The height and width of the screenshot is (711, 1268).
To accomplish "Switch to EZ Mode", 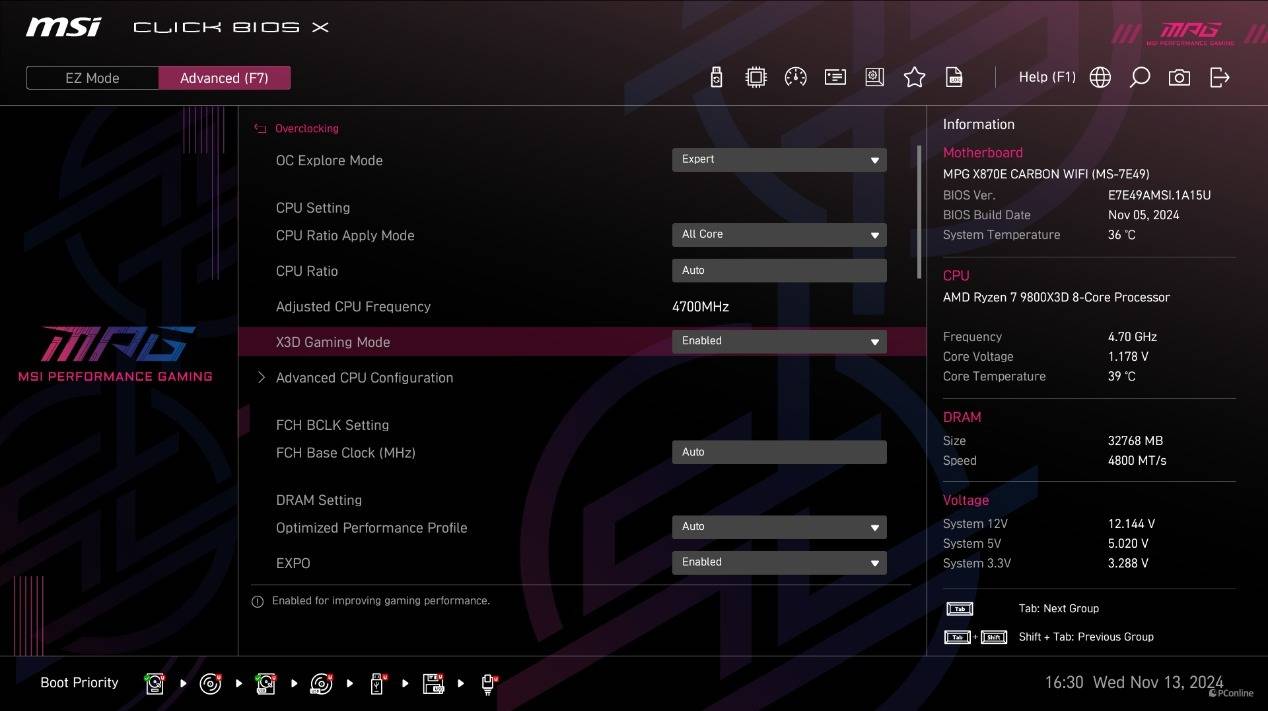I will pyautogui.click(x=92, y=78).
